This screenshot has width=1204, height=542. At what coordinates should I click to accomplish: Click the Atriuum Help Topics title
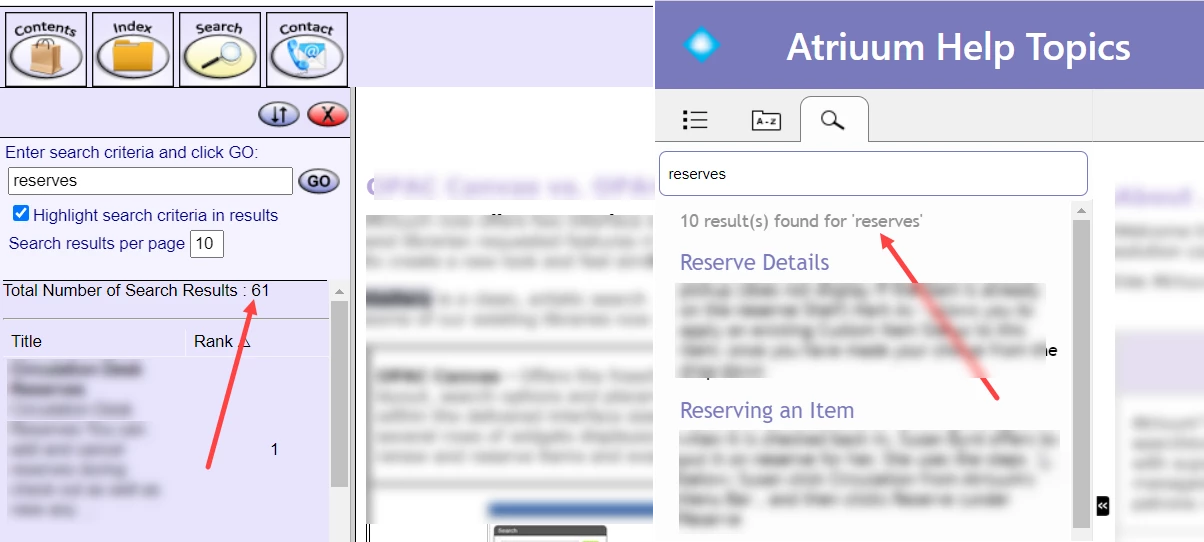pos(959,47)
